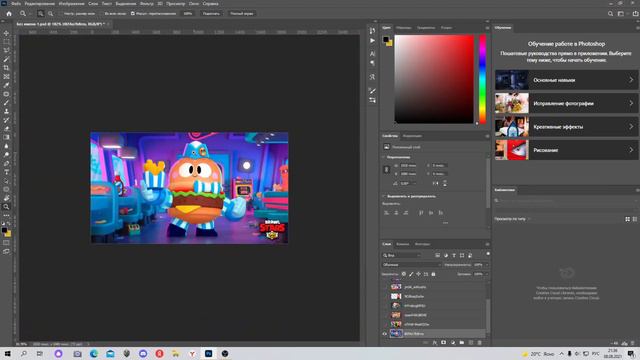Add a layer style with the fx icon
The width and height of the screenshot is (640, 360).
click(434, 343)
